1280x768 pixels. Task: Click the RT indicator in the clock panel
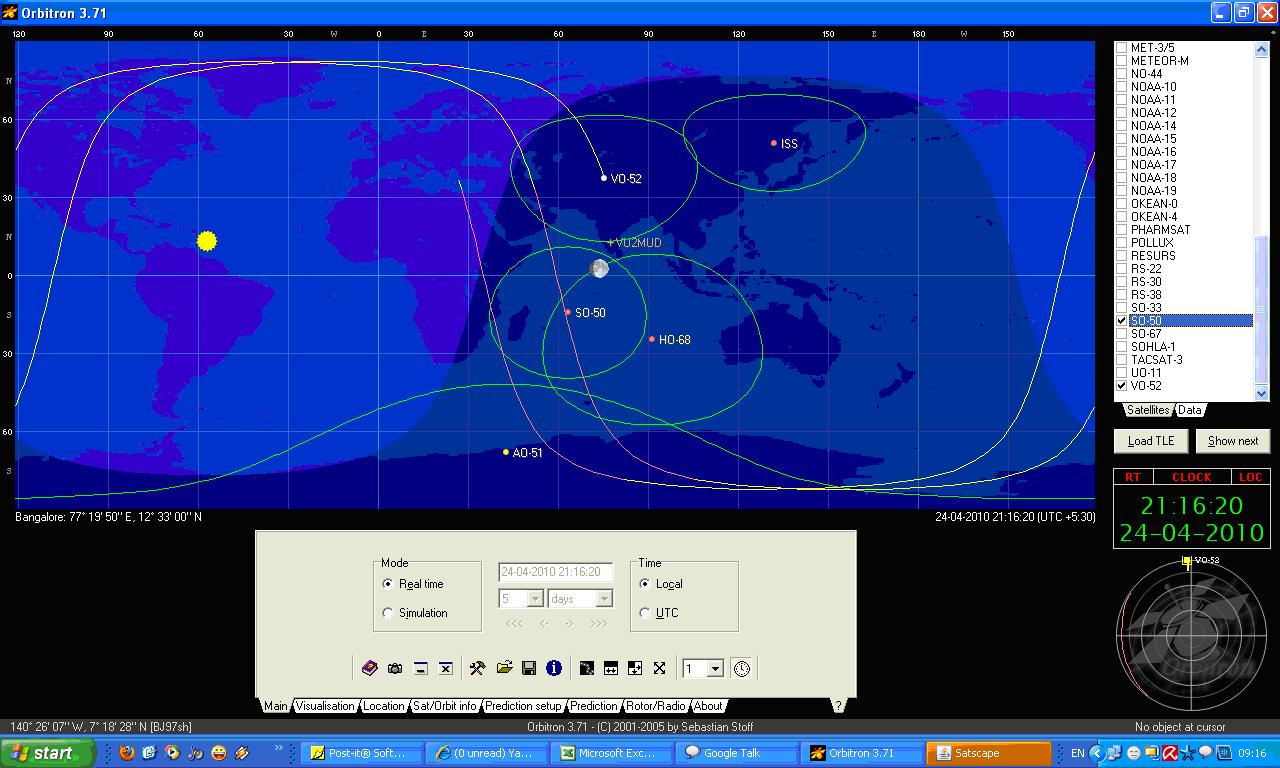[1132, 477]
